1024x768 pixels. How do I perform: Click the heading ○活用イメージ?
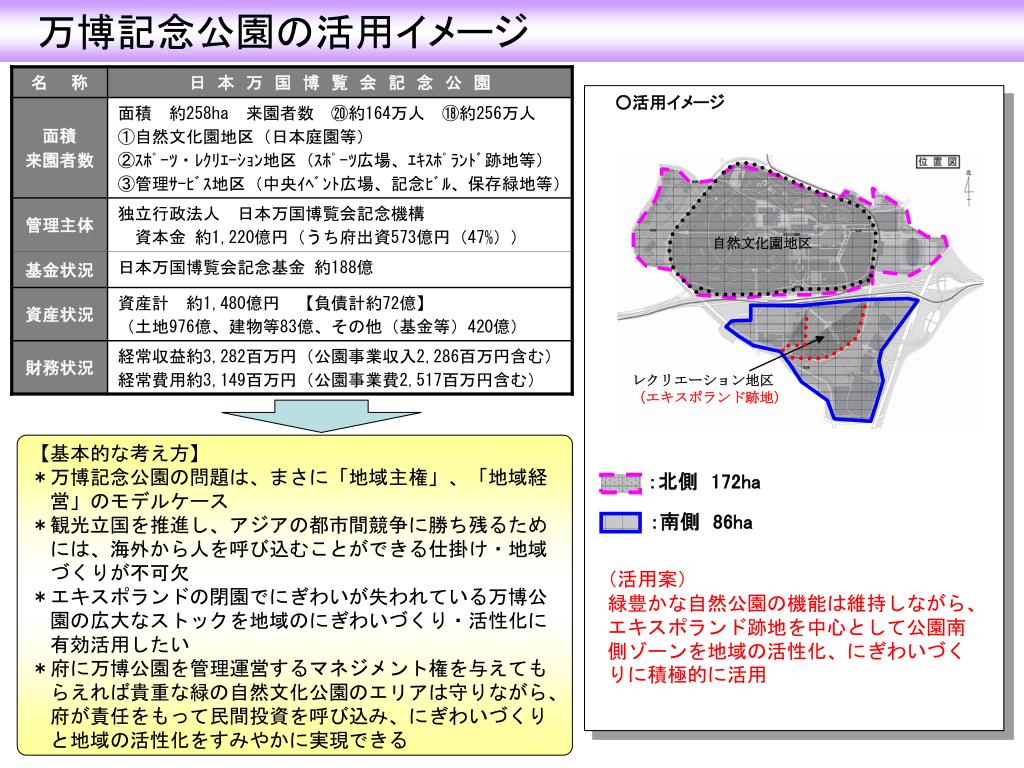coord(671,103)
